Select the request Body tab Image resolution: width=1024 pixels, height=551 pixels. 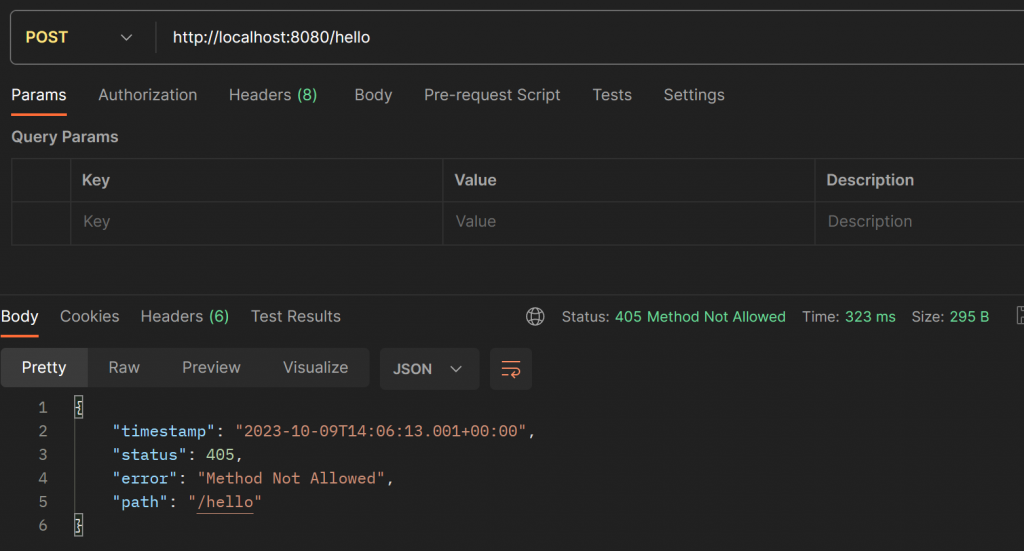point(373,95)
